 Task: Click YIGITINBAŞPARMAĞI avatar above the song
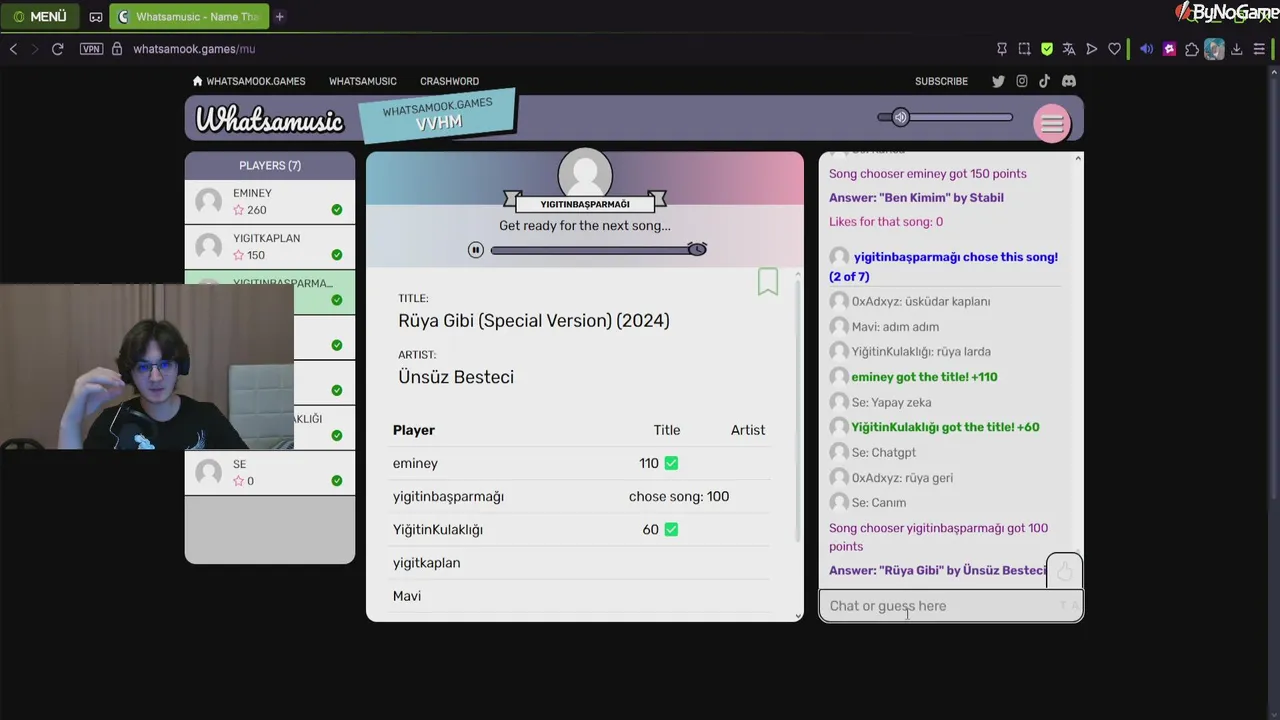point(585,174)
